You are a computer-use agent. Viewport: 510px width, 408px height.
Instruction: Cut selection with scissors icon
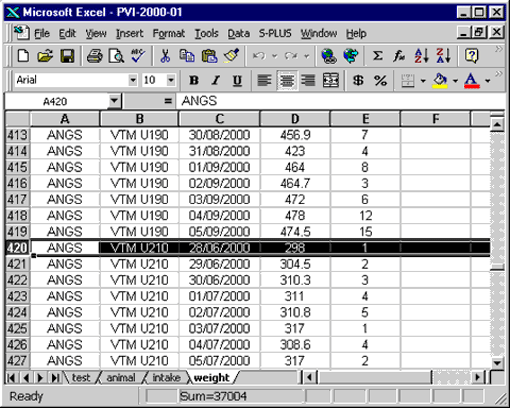[165, 56]
